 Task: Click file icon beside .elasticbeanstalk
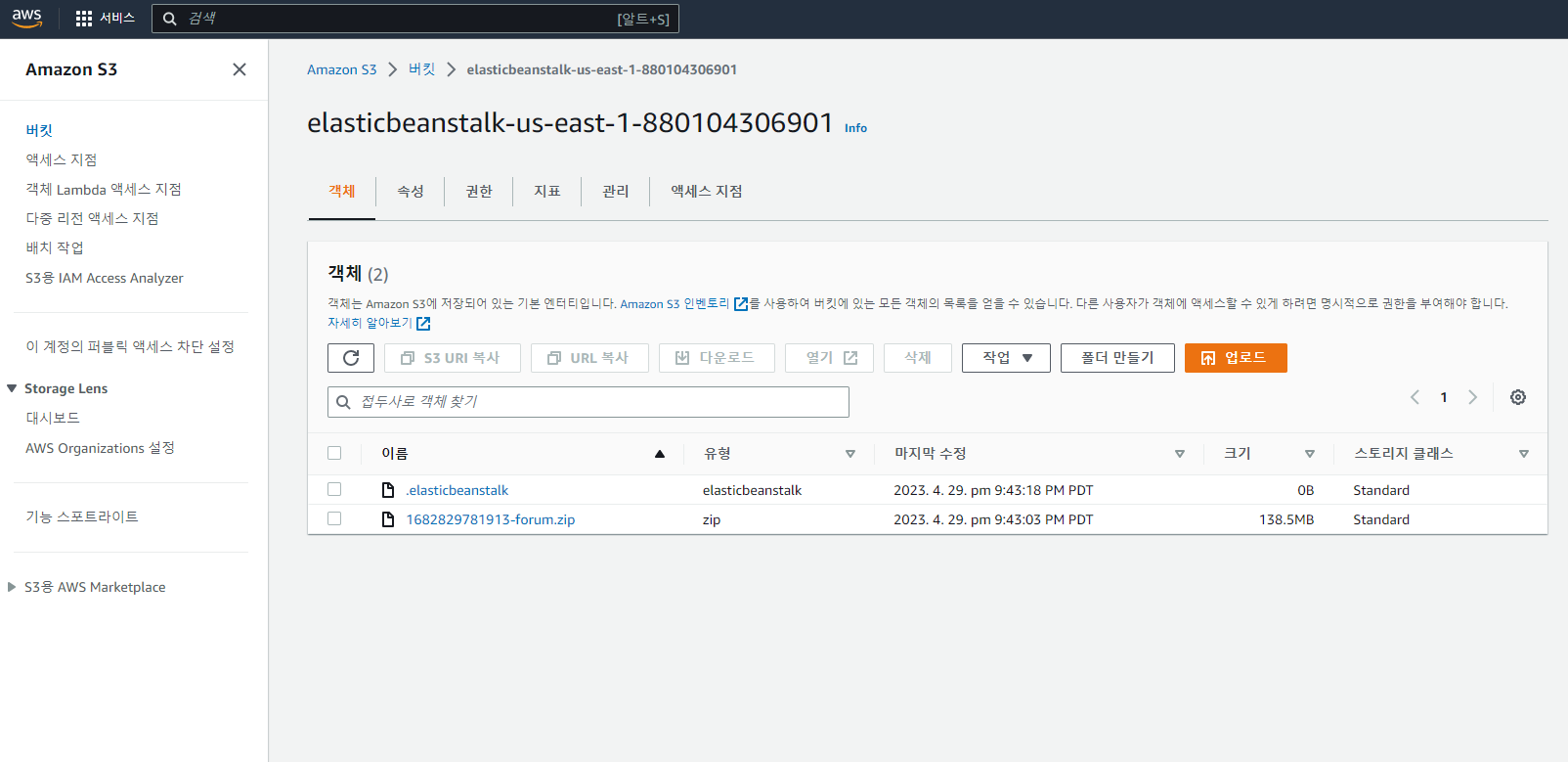click(x=388, y=490)
